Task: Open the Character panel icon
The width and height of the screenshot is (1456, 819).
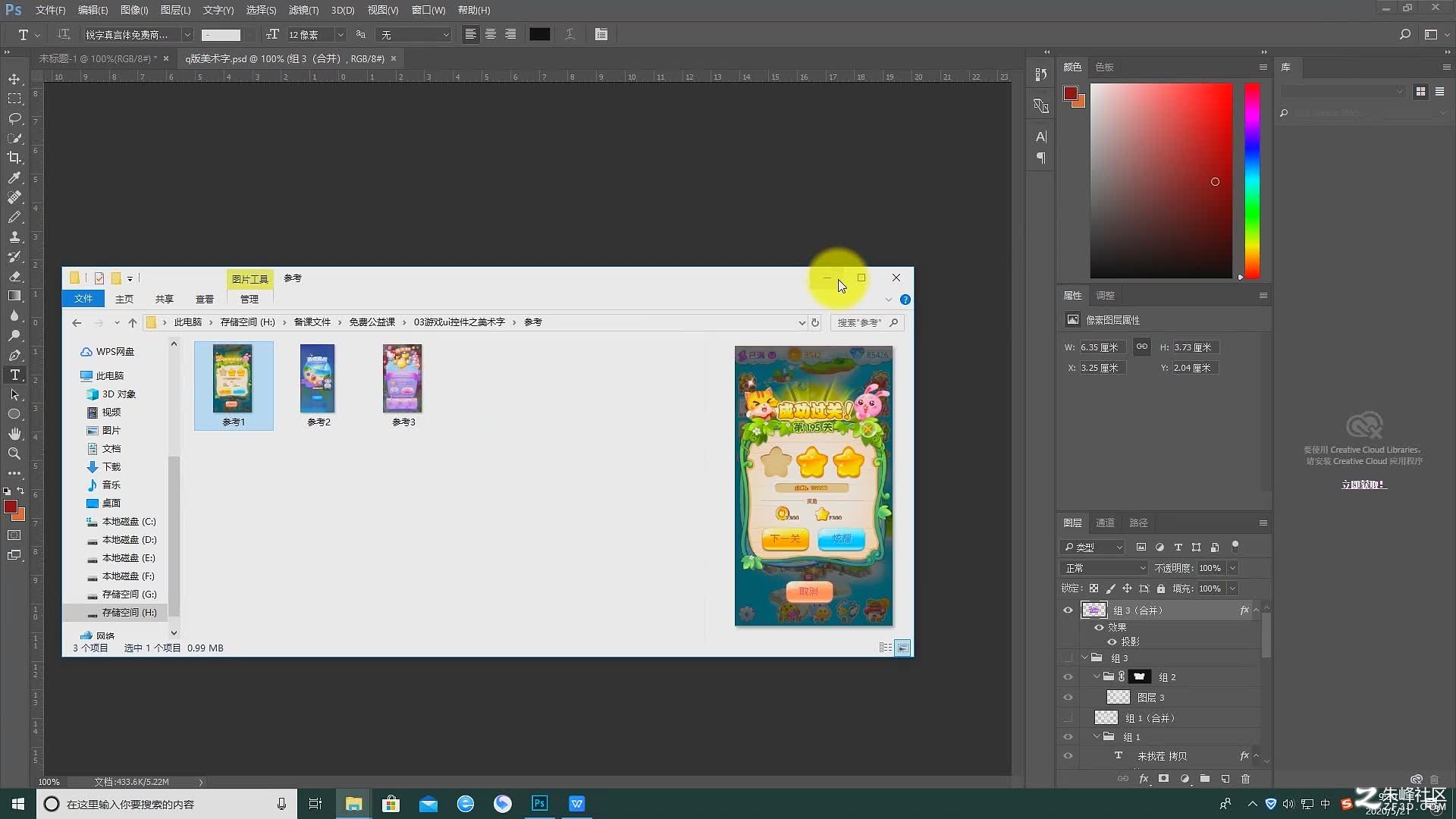Action: [1041, 136]
